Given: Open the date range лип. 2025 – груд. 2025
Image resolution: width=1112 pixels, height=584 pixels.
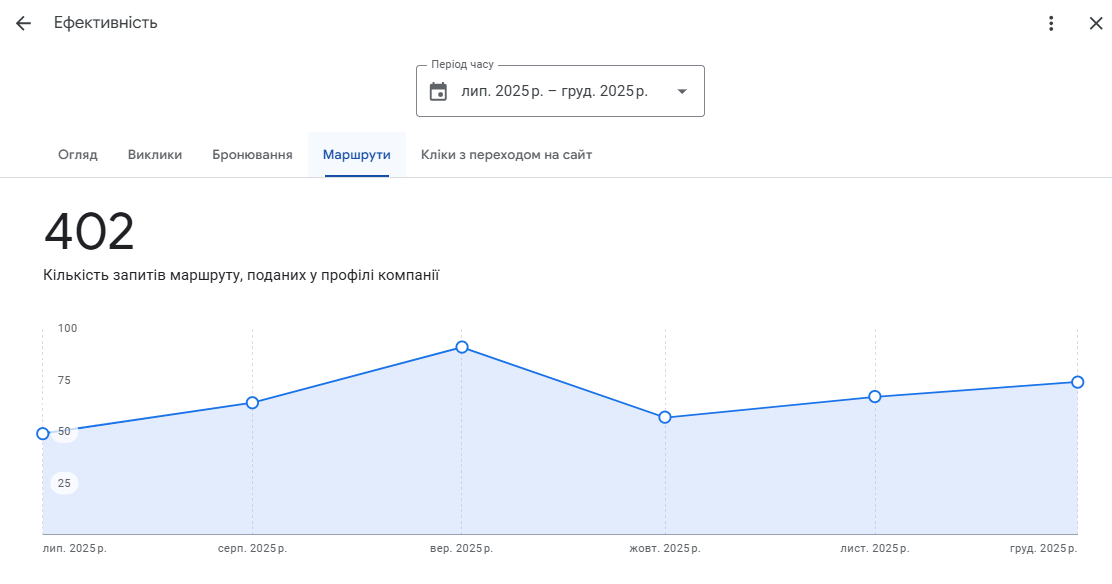Looking at the screenshot, I should pos(554,92).
